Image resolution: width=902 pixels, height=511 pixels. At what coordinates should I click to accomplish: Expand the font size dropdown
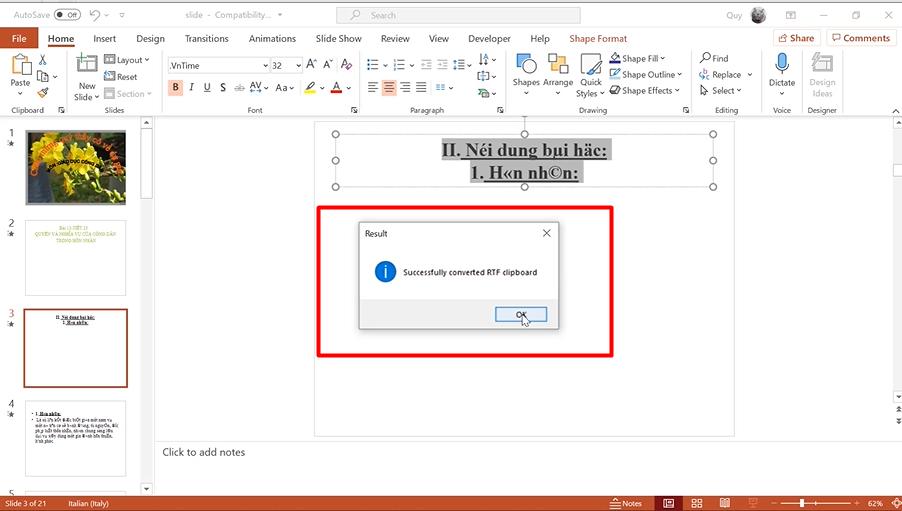[298, 65]
